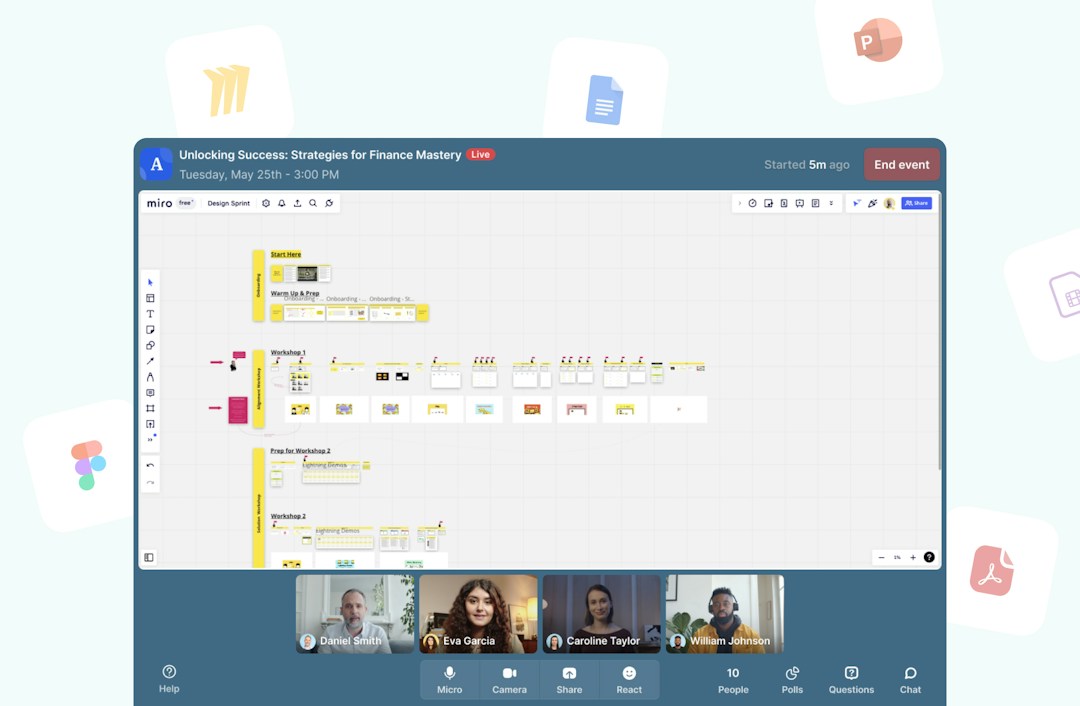1080x706 pixels.
Task: Undo last action on Miro board
Action: 150,466
